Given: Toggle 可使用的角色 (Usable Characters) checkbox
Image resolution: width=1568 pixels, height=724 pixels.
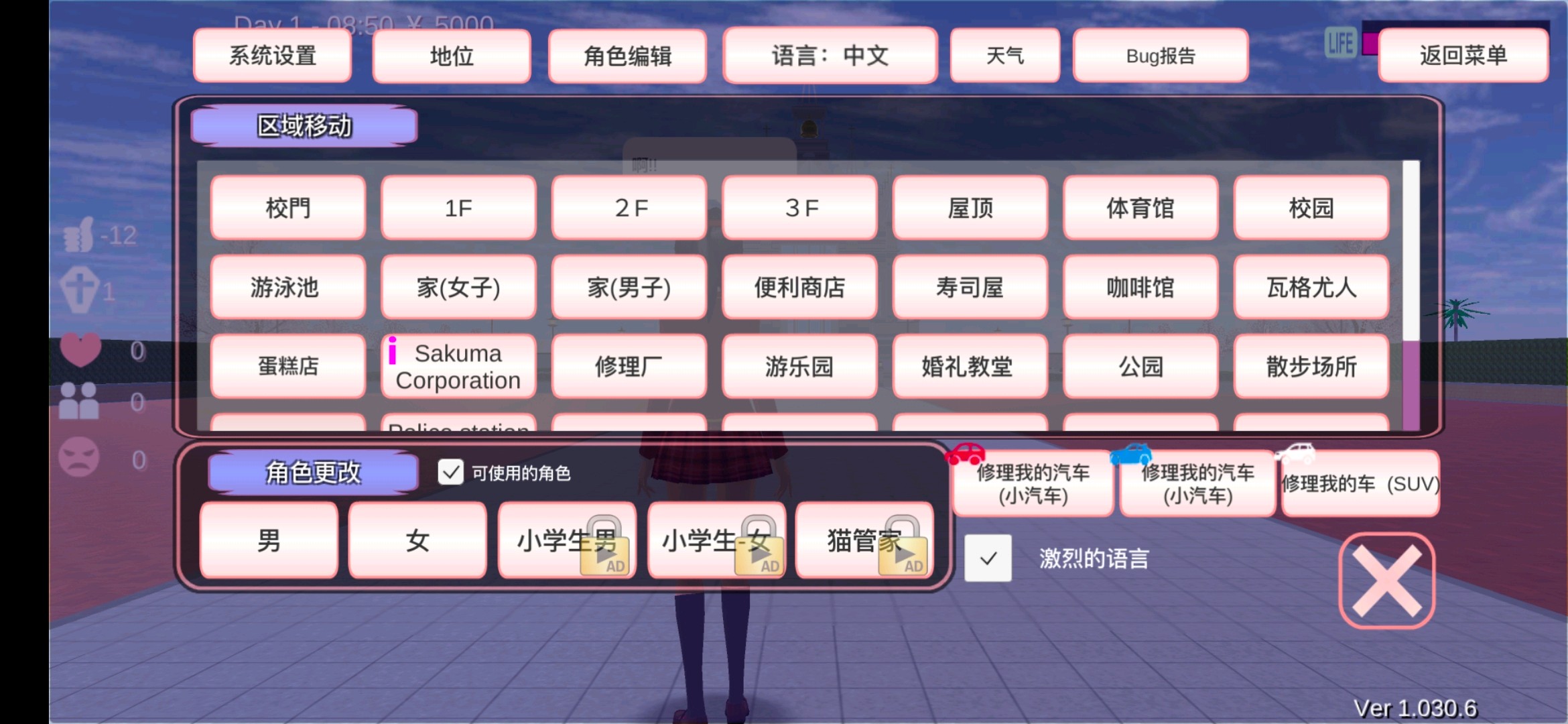Looking at the screenshot, I should tap(451, 472).
